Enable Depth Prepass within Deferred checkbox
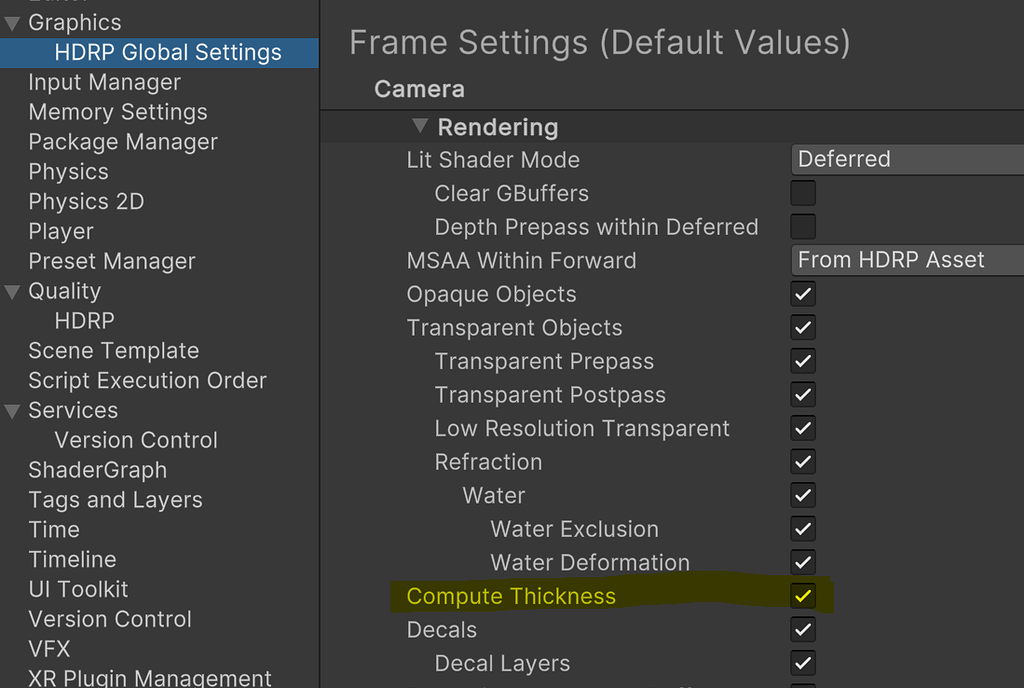Image resolution: width=1024 pixels, height=688 pixels. 803,226
